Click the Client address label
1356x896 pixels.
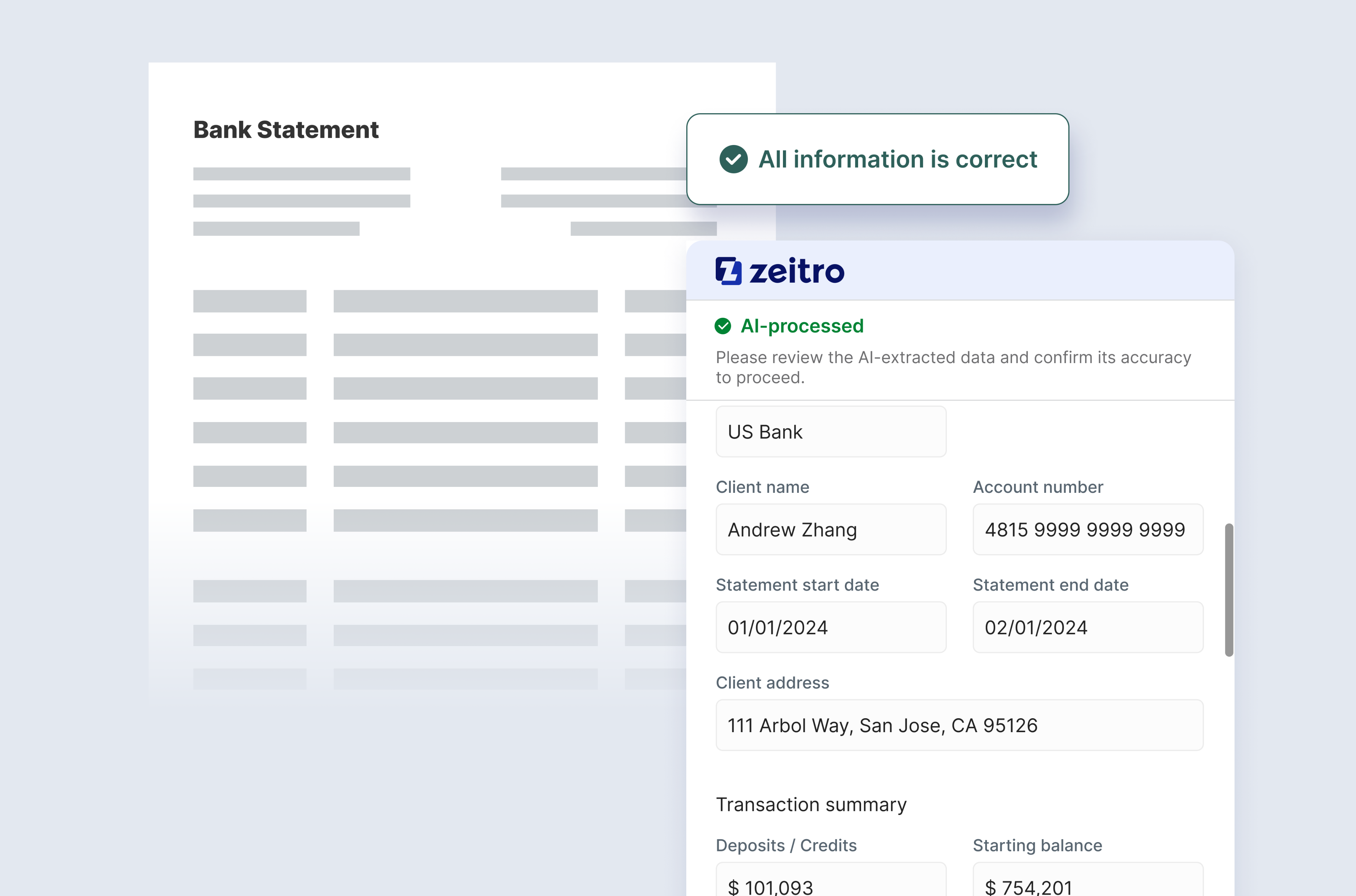coord(772,682)
